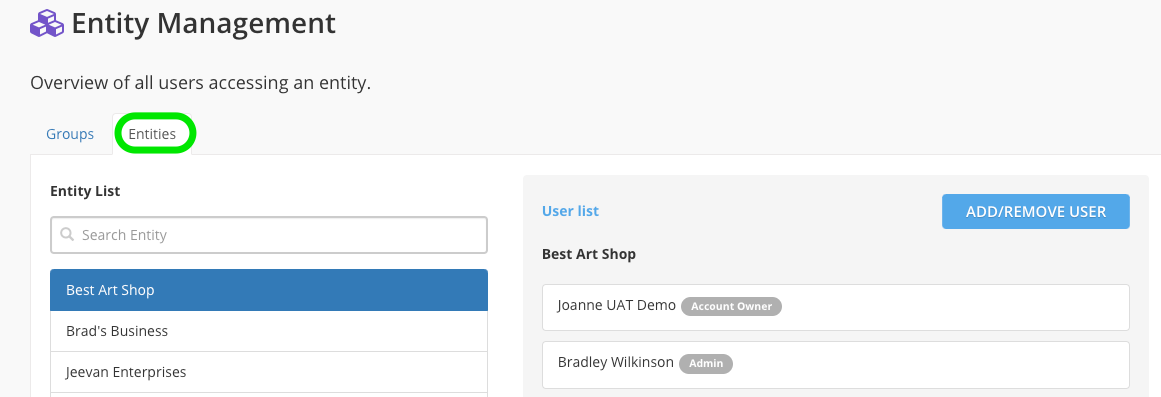Click the purple cubes Entity Management icon
This screenshot has height=397, width=1161.
click(47, 24)
